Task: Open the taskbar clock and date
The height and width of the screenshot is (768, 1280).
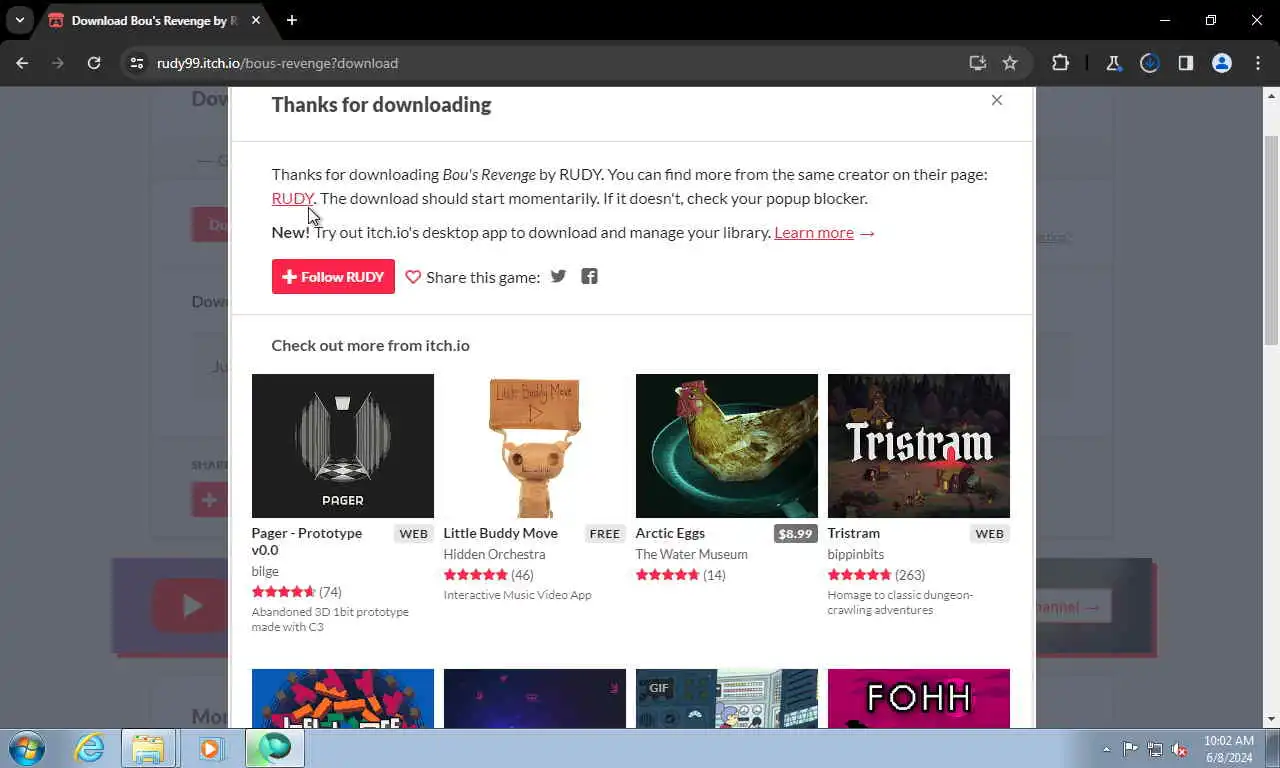Action: tap(1229, 748)
